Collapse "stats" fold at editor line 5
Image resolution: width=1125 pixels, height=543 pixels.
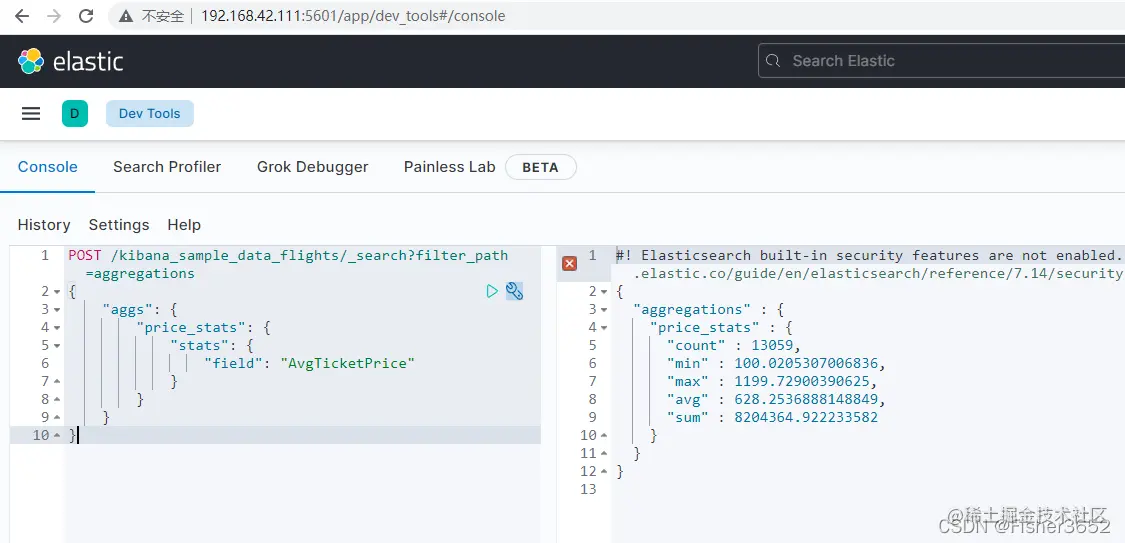click(57, 346)
